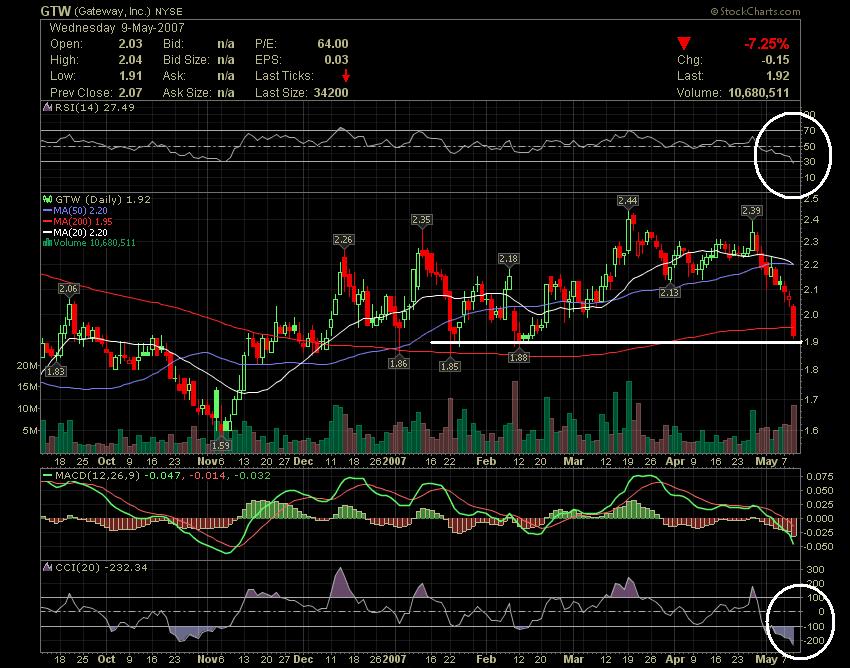Image resolution: width=850 pixels, height=668 pixels.
Task: Click the Last Size value 34200
Action: [331, 93]
